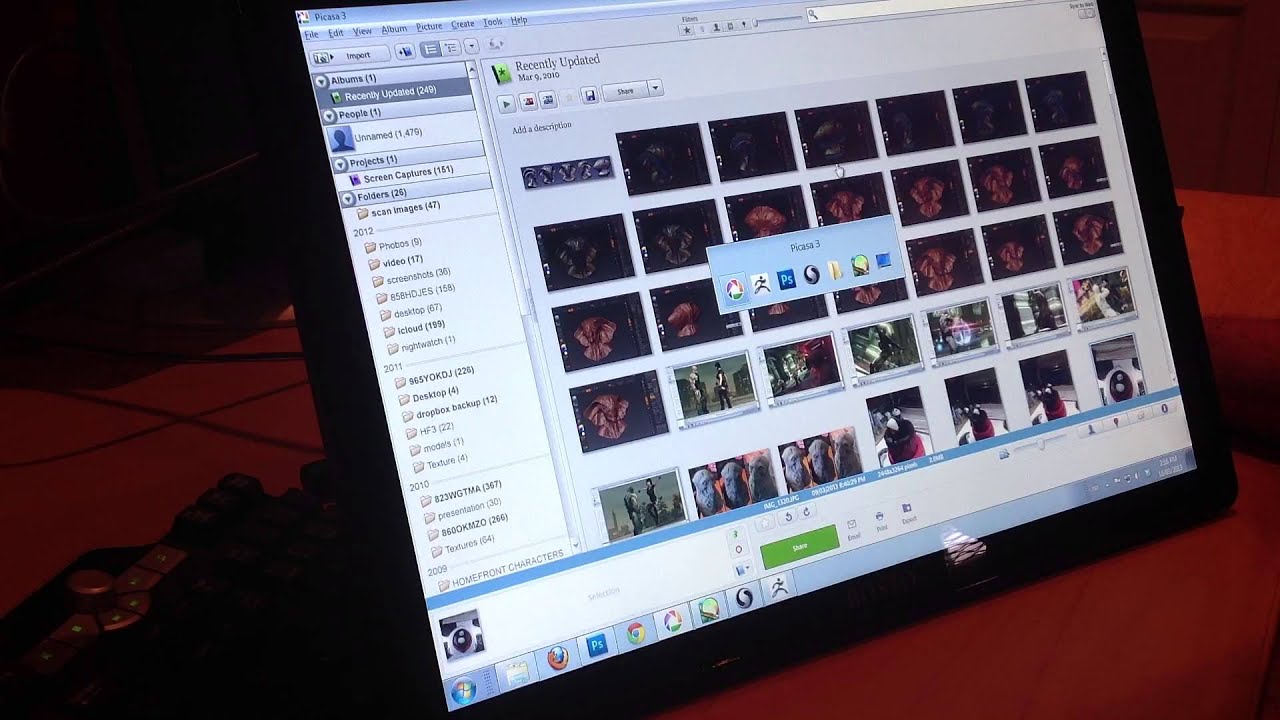Select the Photoshop icon in the task switcher overlay
Screen dimensions: 1280x720
coord(787,278)
